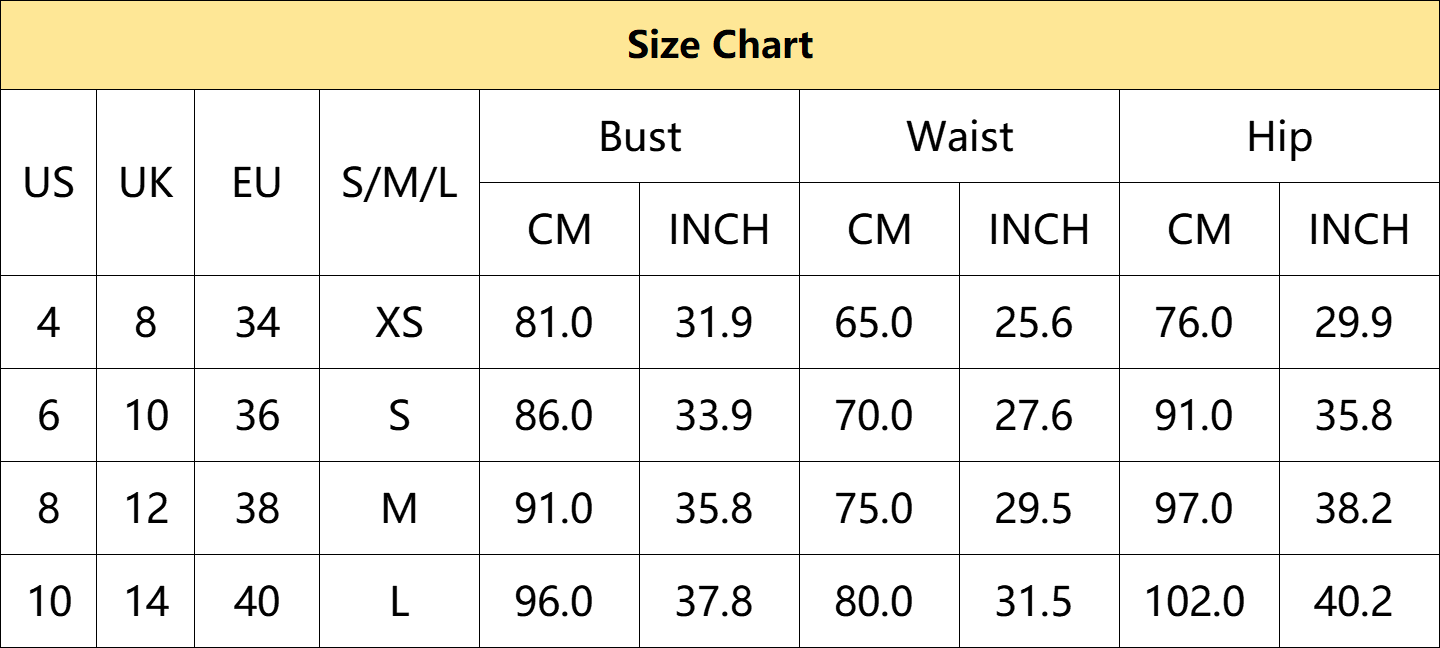This screenshot has height=648, width=1440.
Task: Select hip value 102.0 cm
Action: pyautogui.click(x=1199, y=601)
